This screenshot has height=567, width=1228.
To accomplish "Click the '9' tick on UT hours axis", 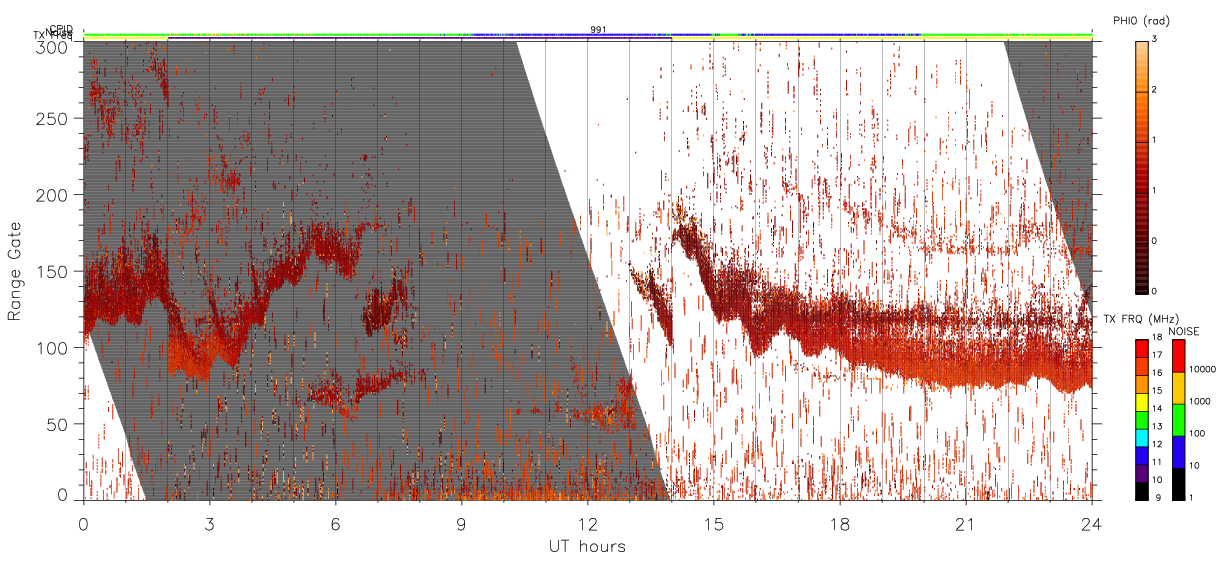I will (x=462, y=524).
